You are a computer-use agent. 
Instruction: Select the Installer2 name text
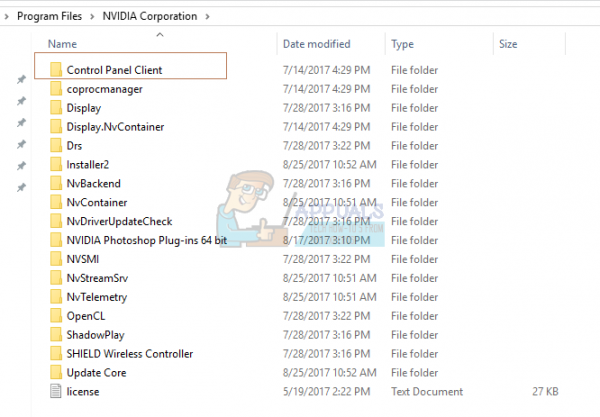(x=88, y=165)
